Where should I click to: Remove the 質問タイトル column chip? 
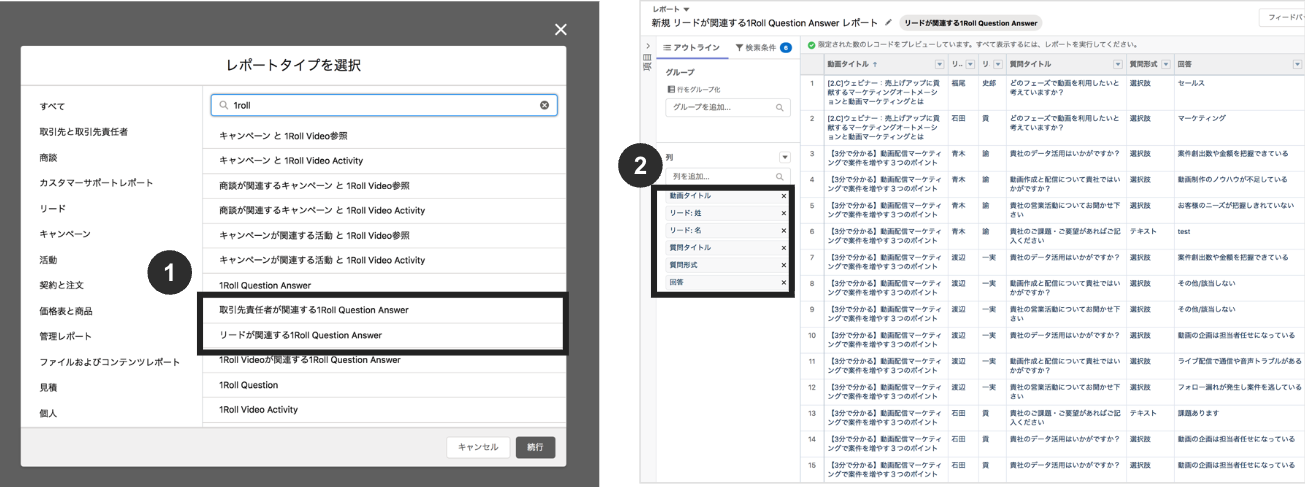tap(783, 247)
